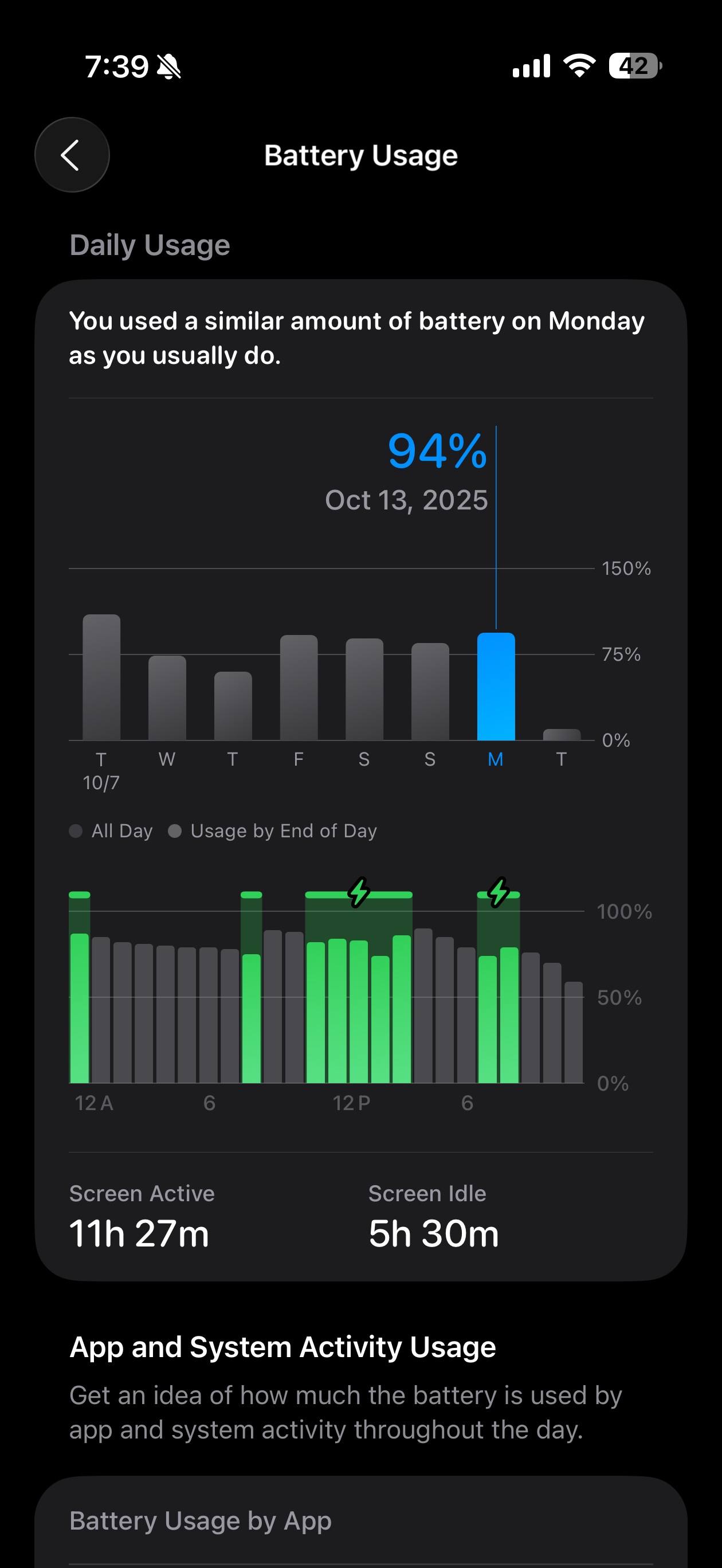Tap the Screen Active 11h 27m stat
722x1568 pixels.
(140, 1216)
